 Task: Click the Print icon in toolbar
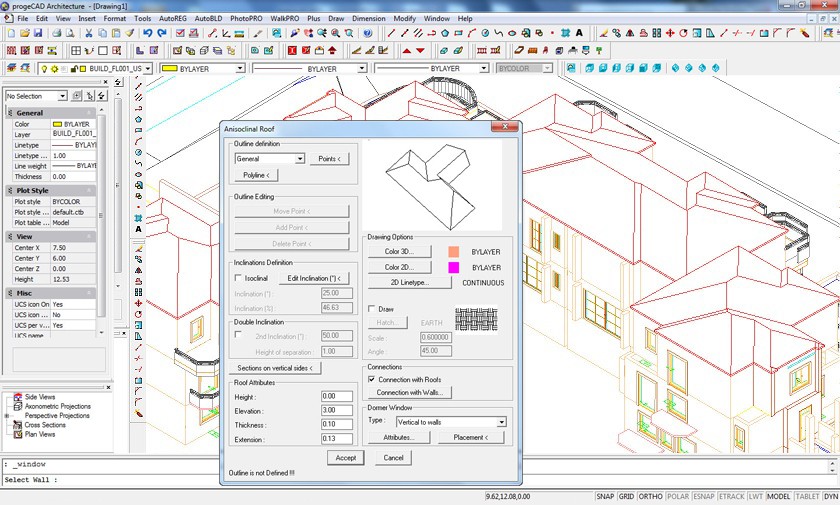tap(57, 33)
